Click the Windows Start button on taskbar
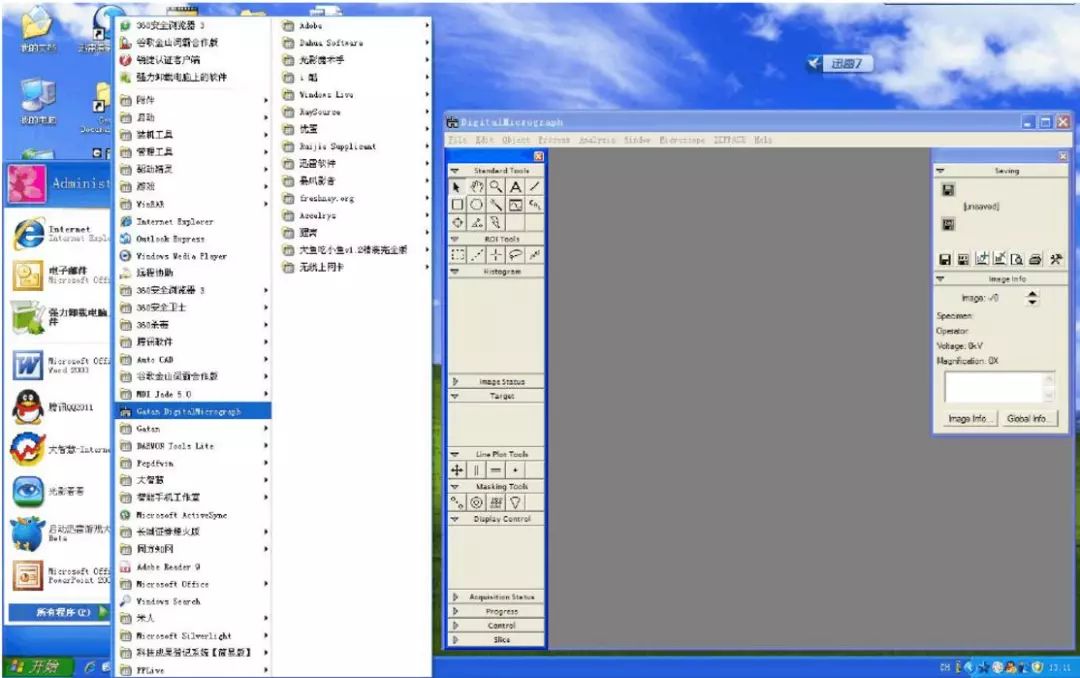Screen dimensions: 1080x678 click(37, 667)
